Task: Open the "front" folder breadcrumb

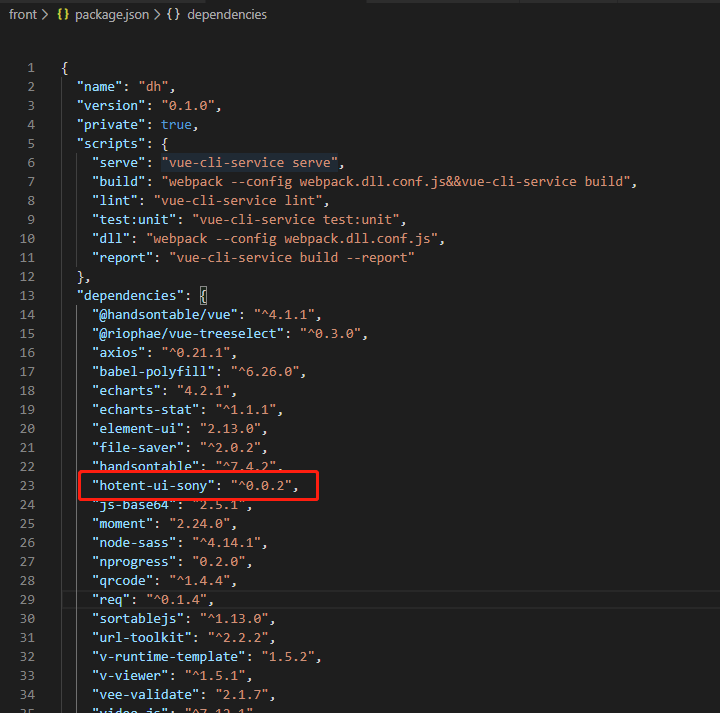Action: point(22,15)
